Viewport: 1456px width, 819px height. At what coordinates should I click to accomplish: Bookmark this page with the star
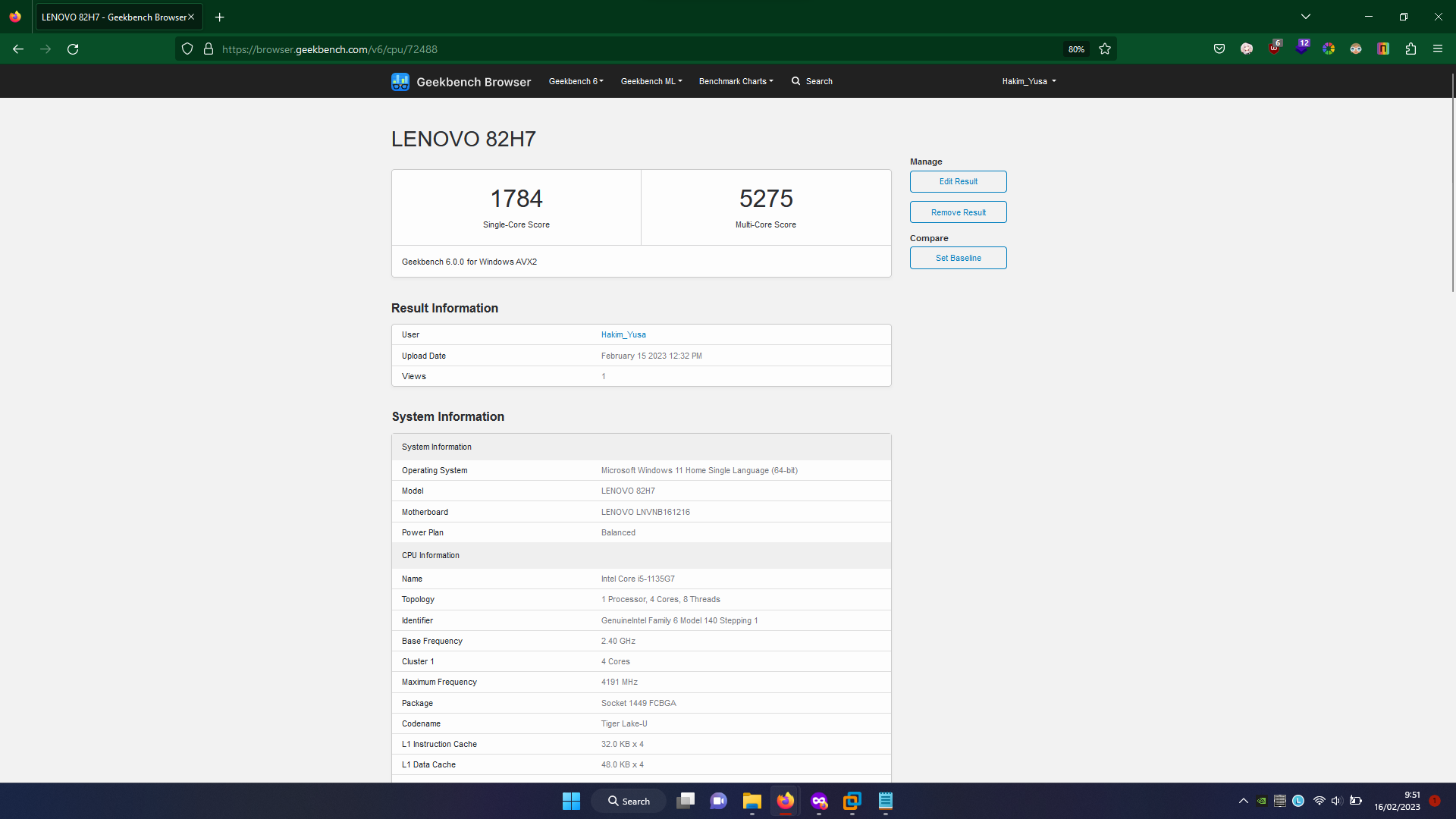click(x=1105, y=49)
